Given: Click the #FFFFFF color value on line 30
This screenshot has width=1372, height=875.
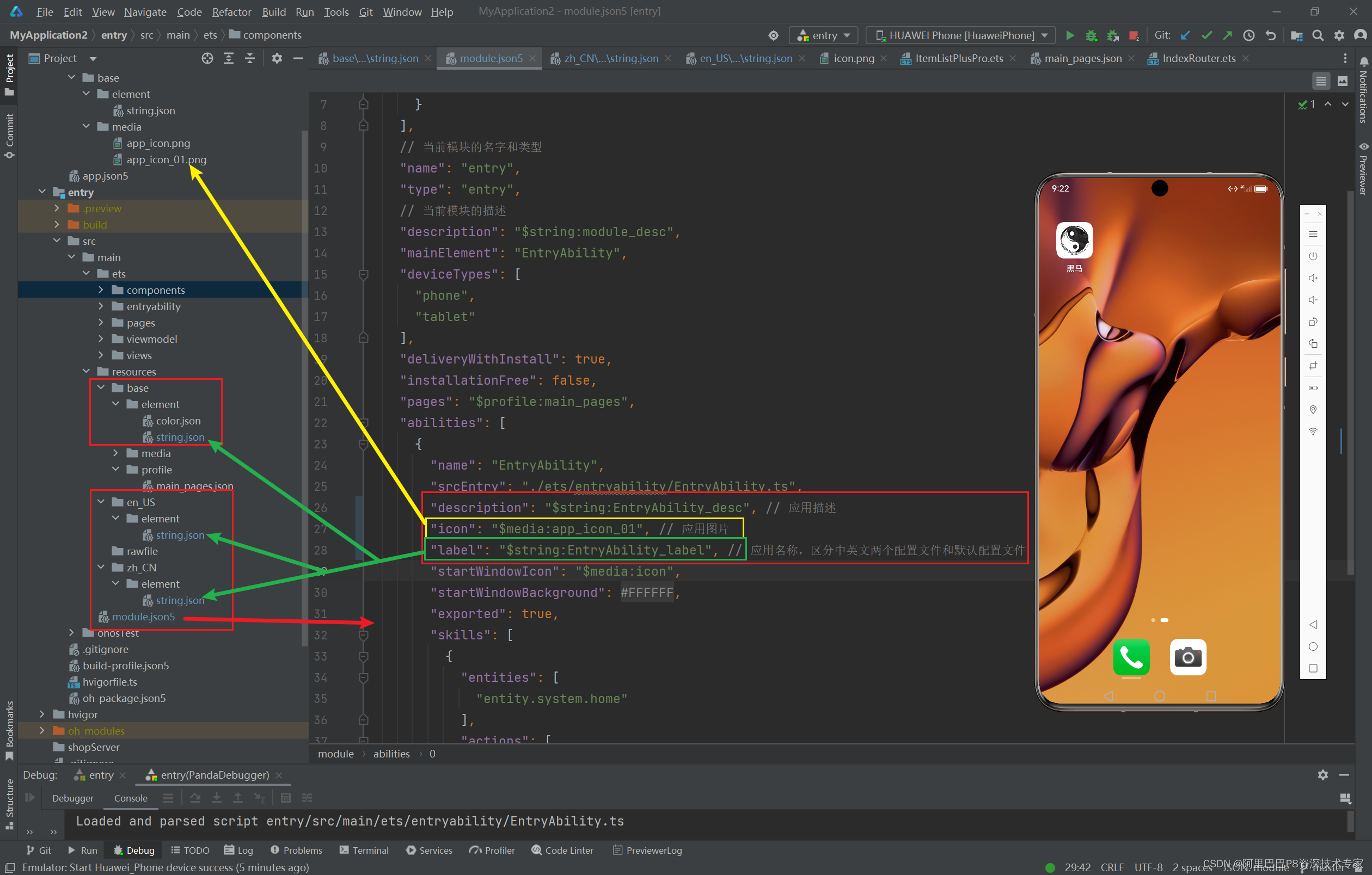Looking at the screenshot, I should coord(647,593).
